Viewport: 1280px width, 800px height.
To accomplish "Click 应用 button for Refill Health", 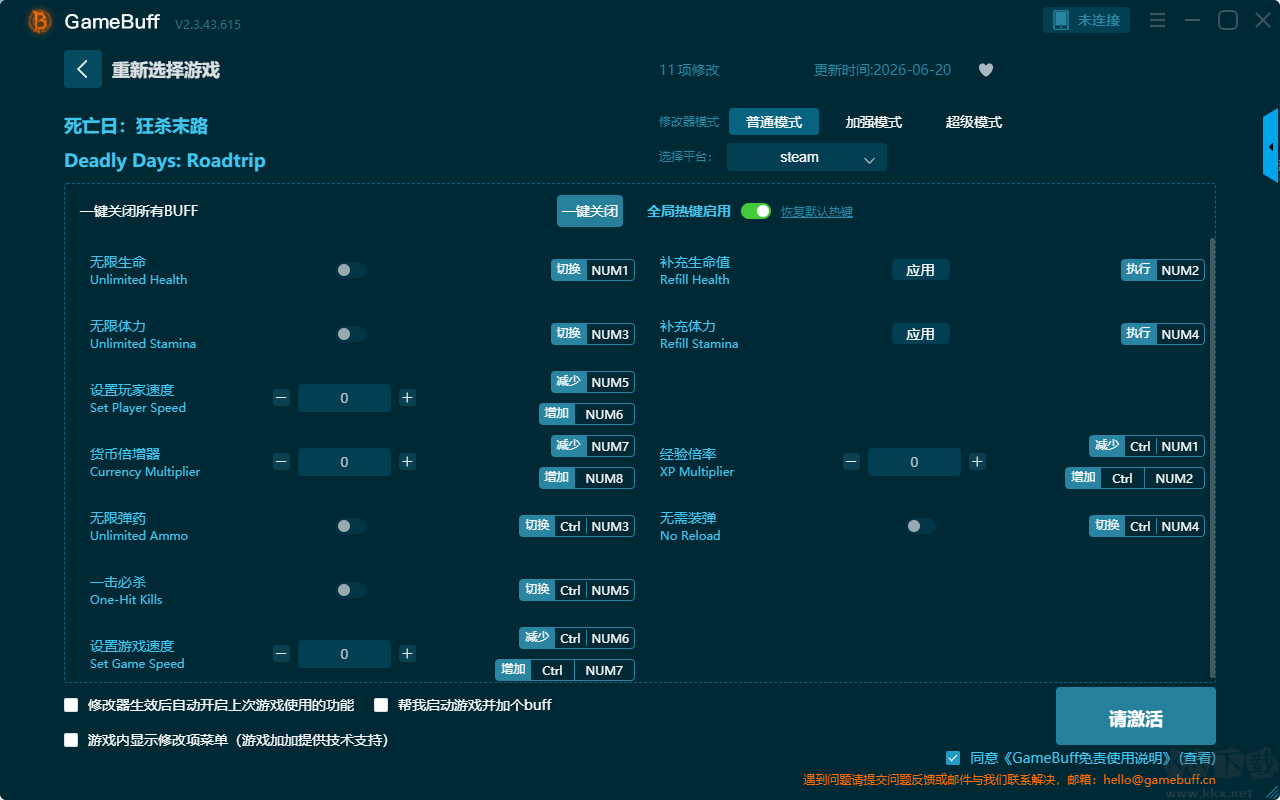I will (921, 270).
